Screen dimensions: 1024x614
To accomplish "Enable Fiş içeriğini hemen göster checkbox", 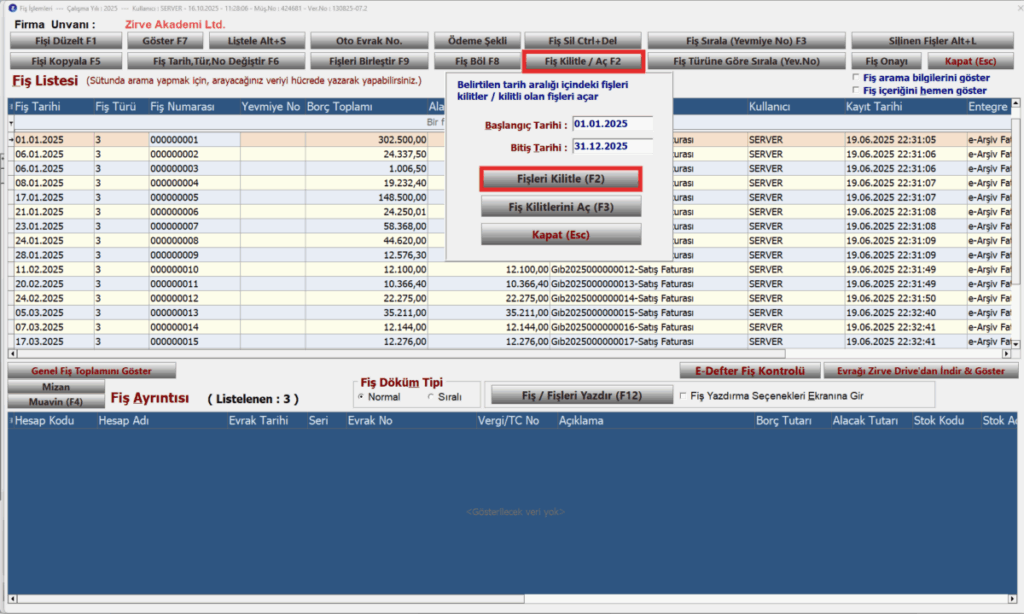I will click(x=856, y=90).
